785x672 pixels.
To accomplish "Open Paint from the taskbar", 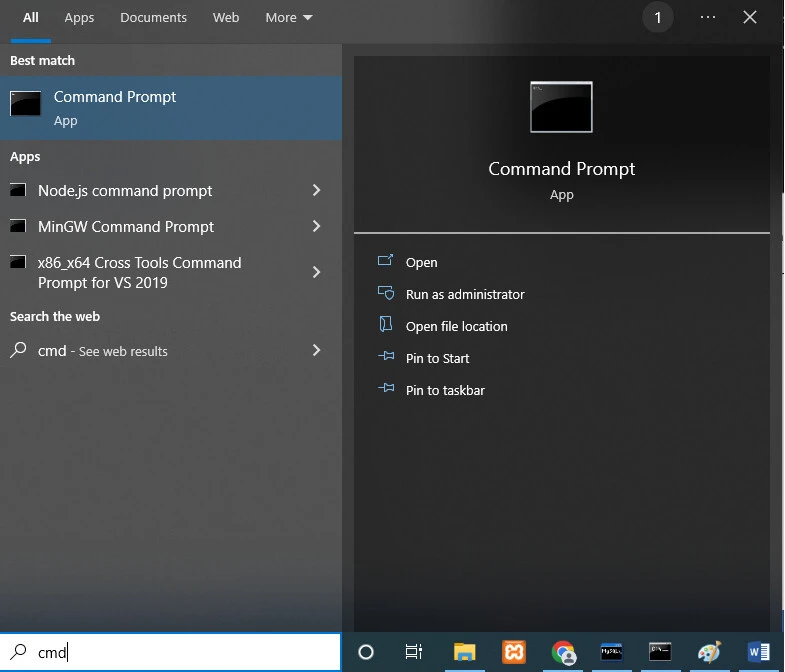I will [x=708, y=652].
